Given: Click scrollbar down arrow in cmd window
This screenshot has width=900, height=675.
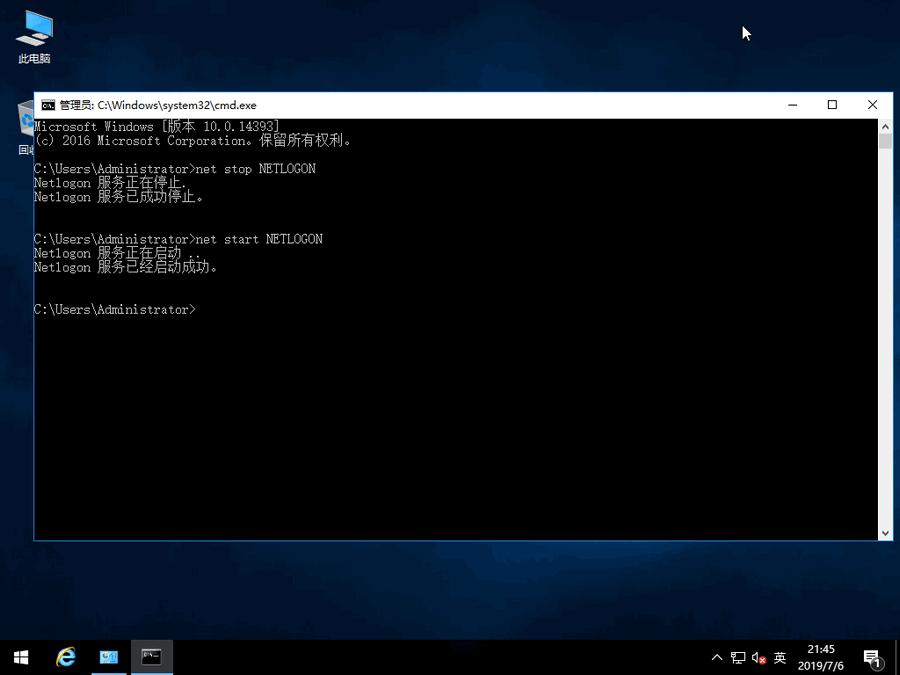Looking at the screenshot, I should pos(884,531).
